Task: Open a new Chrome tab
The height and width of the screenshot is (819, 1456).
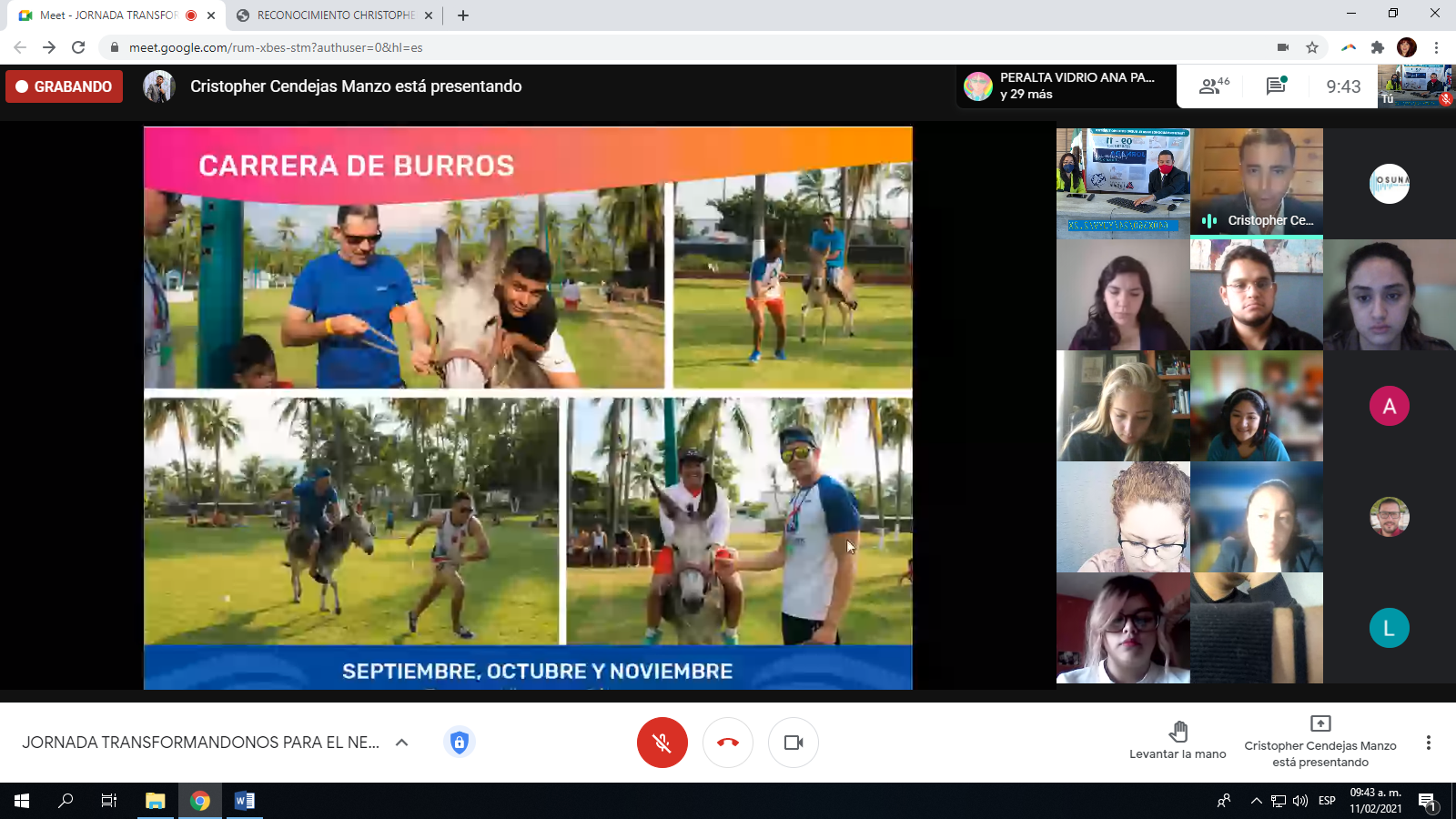Action: point(463,15)
